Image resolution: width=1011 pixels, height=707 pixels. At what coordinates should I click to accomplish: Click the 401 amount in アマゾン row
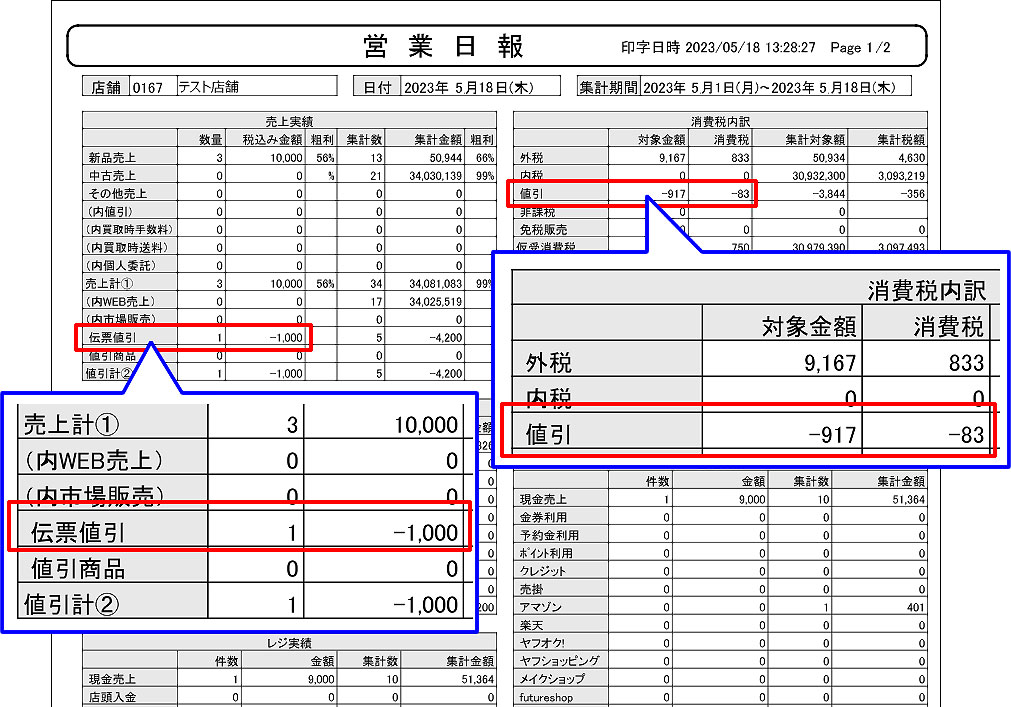(916, 608)
